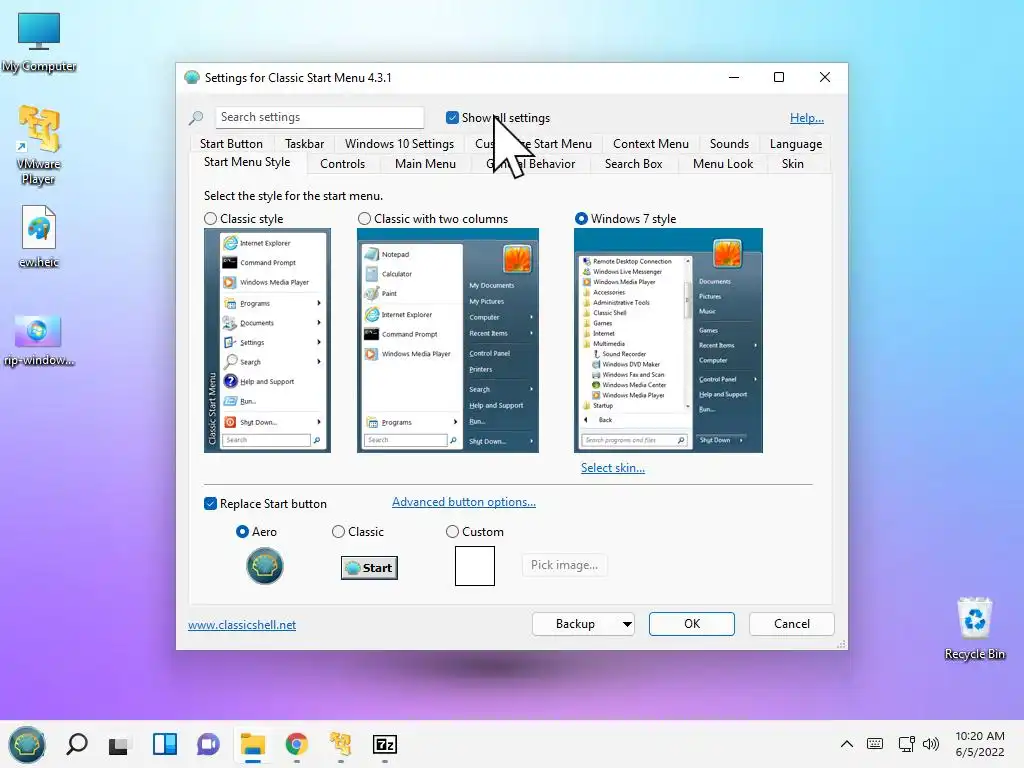Open the Main Menu tab

[425, 164]
